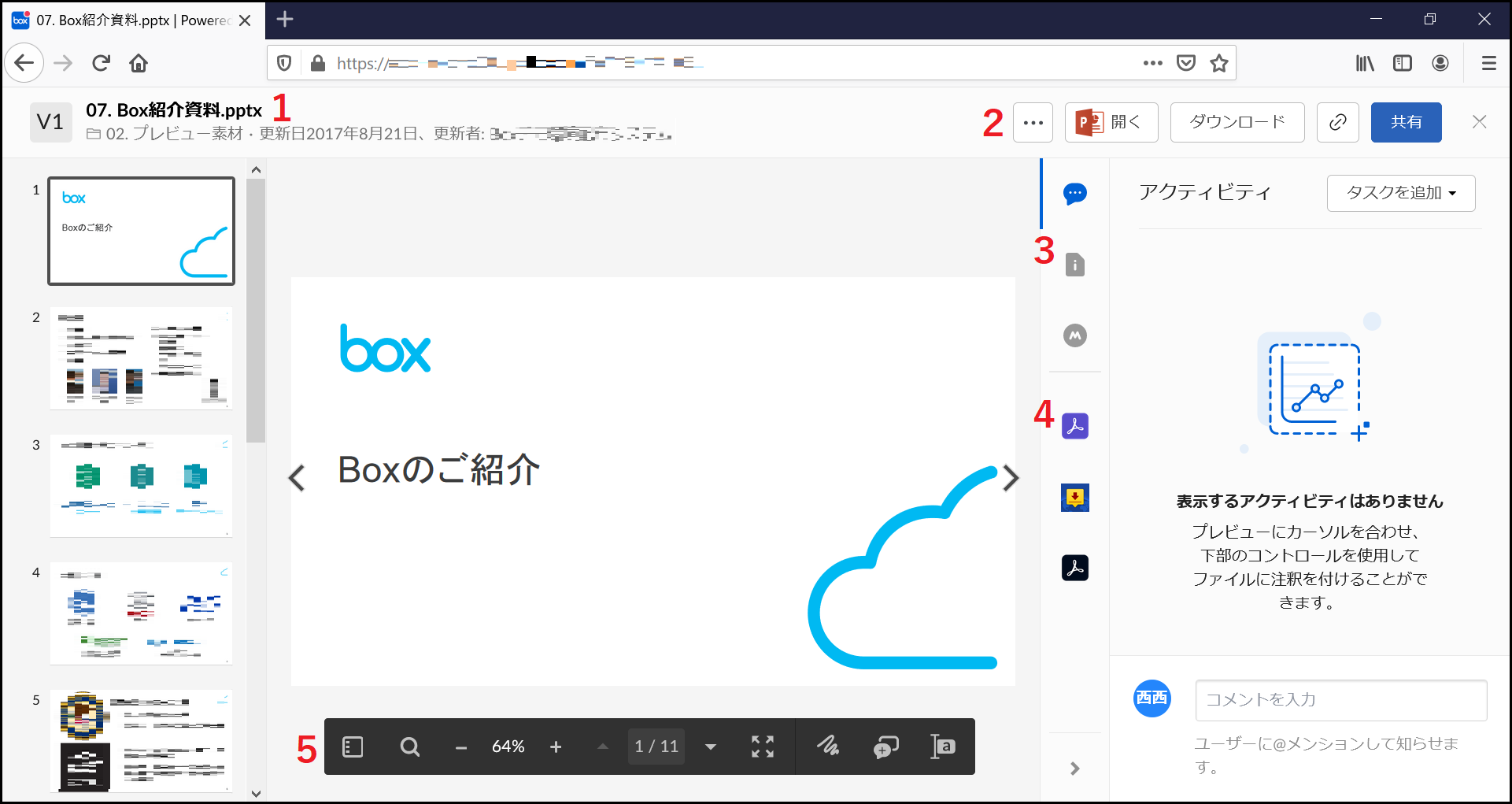Select the point comment annotation tool

(886, 747)
